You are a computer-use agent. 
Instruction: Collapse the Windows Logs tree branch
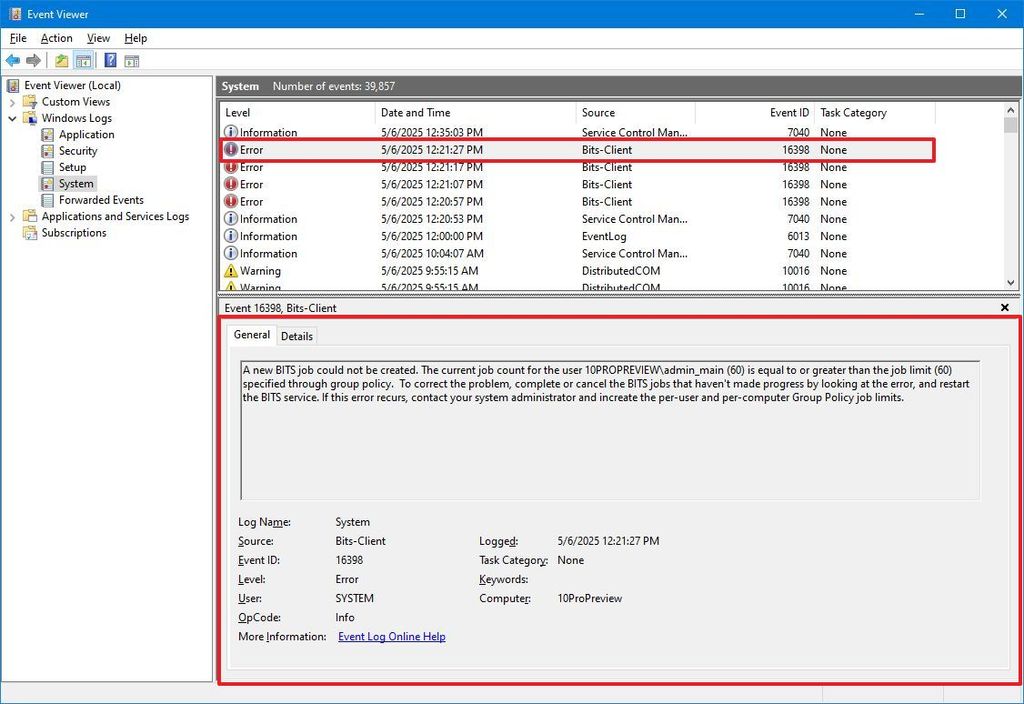[12, 117]
